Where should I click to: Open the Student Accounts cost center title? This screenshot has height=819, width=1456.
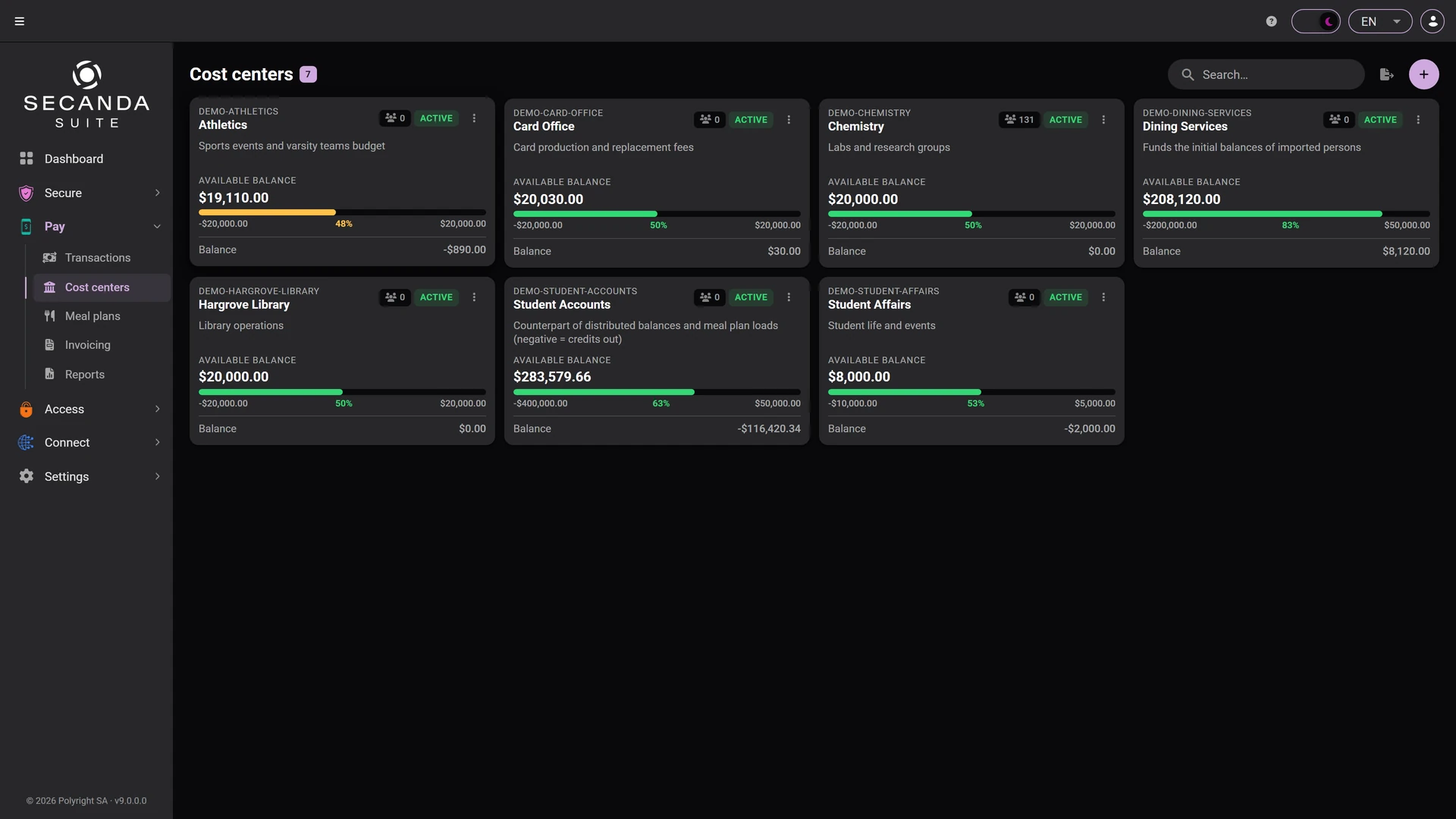[x=562, y=305]
